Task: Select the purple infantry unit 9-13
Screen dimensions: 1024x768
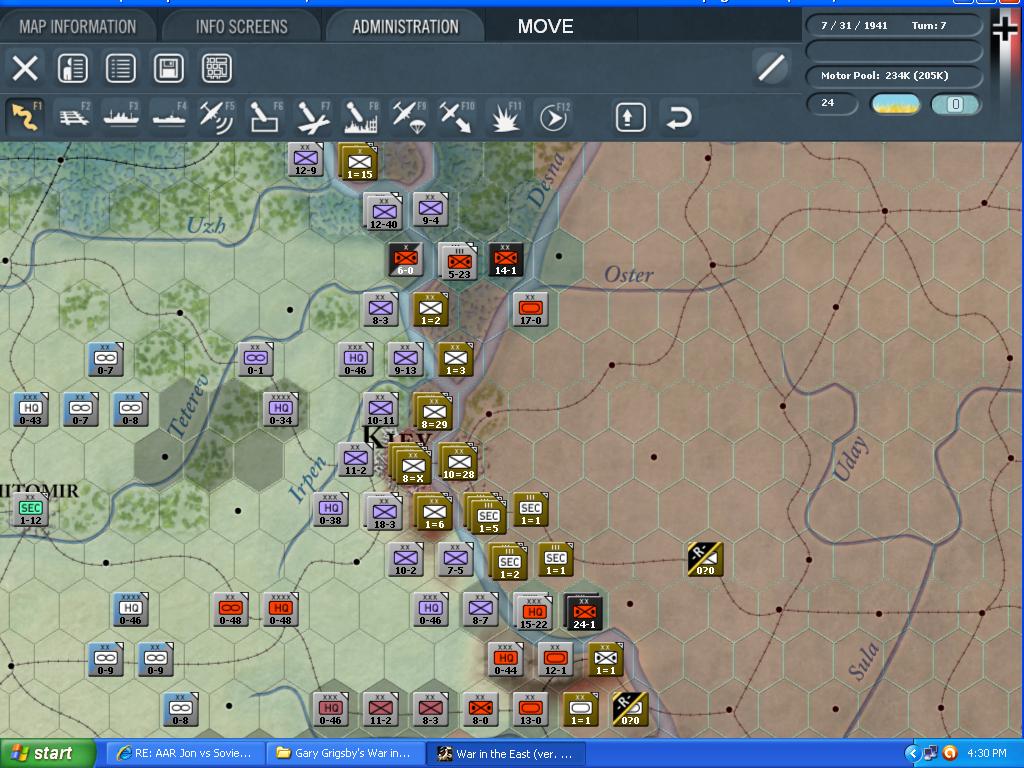Action: [x=406, y=360]
